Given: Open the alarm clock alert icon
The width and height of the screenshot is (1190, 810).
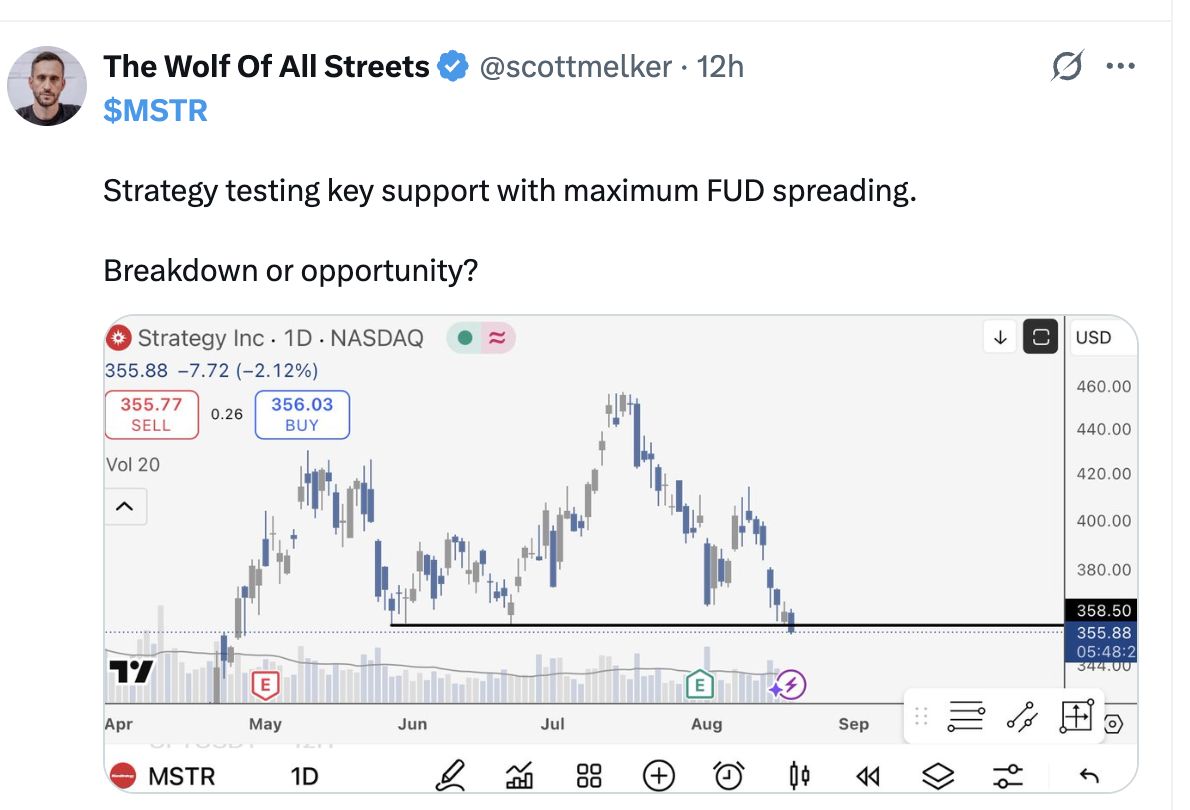Looking at the screenshot, I should click(x=729, y=776).
